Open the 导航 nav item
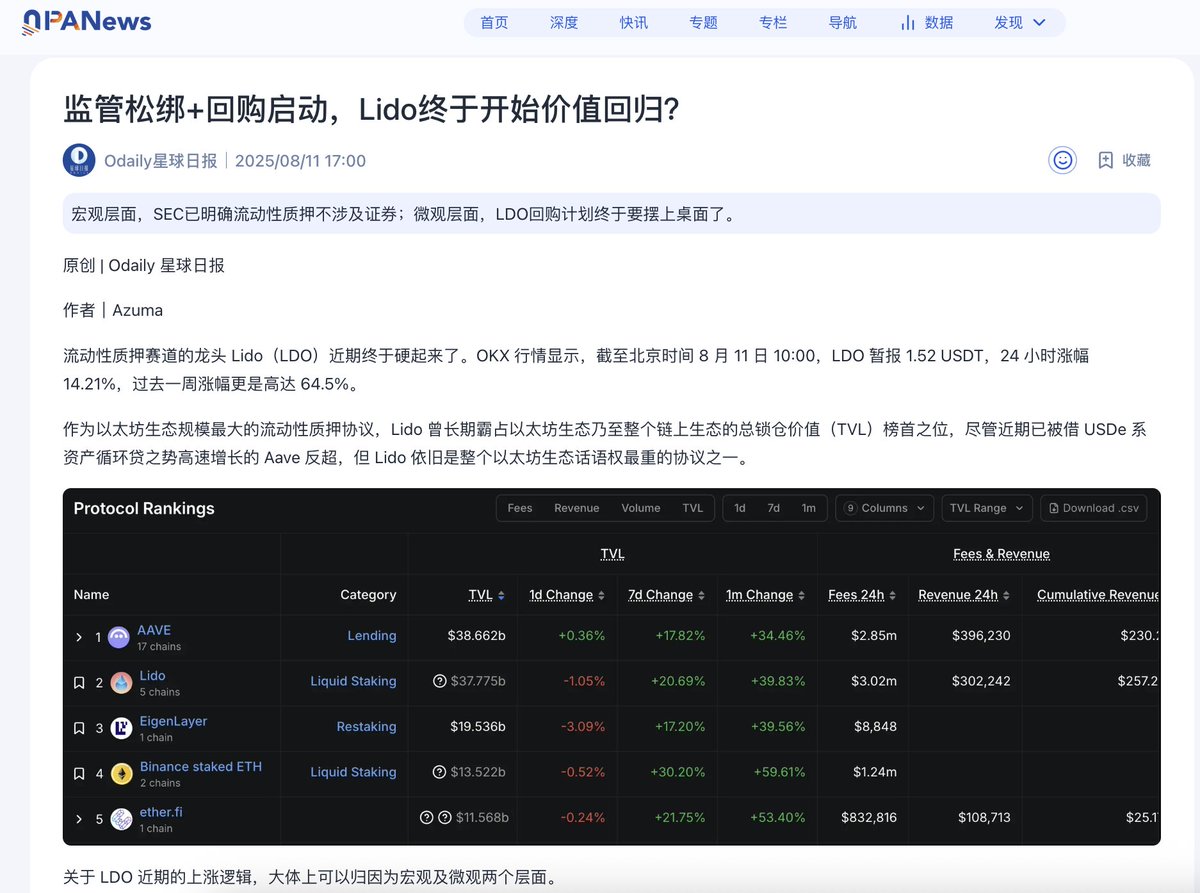This screenshot has width=1200, height=893. coord(843,22)
